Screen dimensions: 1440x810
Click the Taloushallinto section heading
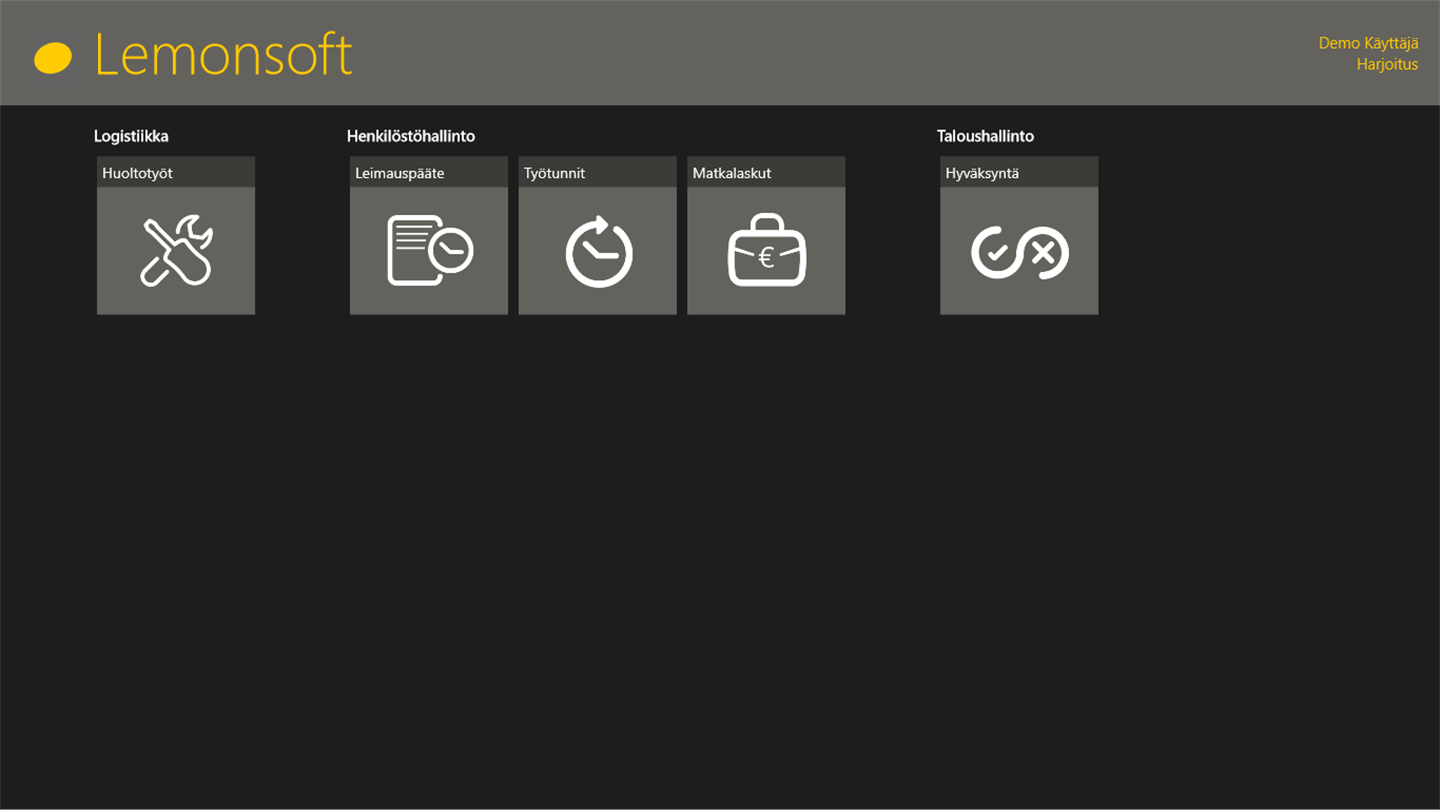click(985, 136)
